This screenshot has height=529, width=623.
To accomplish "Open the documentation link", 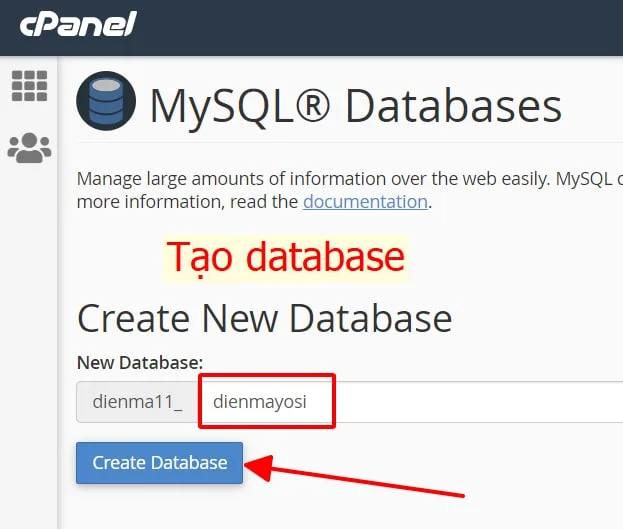I will pyautogui.click(x=365, y=201).
